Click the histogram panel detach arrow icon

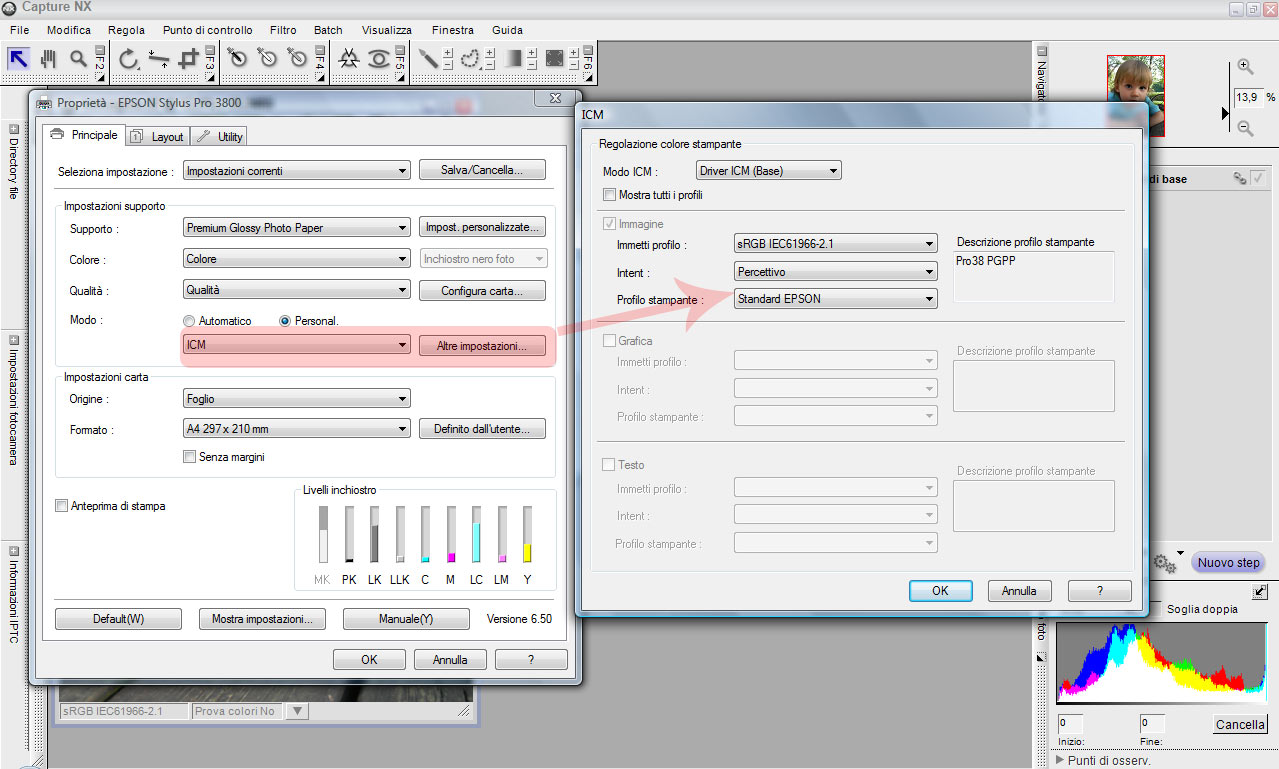pos(1259,592)
